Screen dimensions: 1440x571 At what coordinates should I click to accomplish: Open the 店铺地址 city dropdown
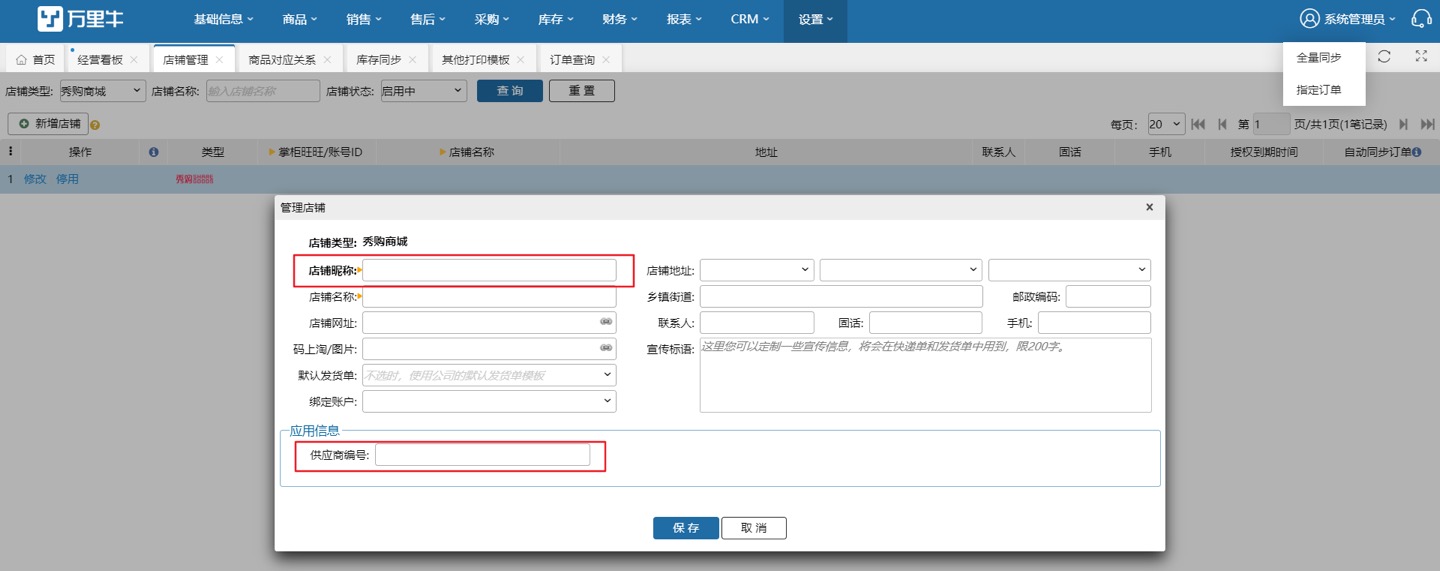(x=901, y=270)
